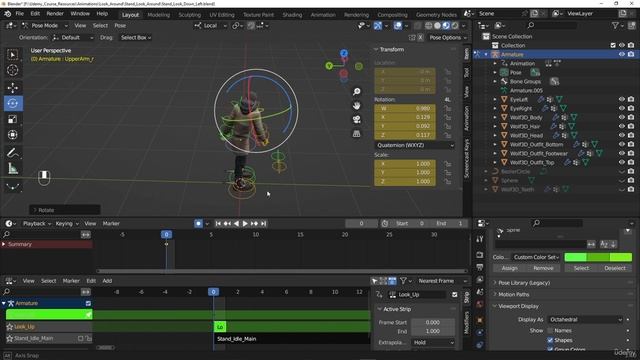
Task: Open the File menu
Action: [19, 13]
